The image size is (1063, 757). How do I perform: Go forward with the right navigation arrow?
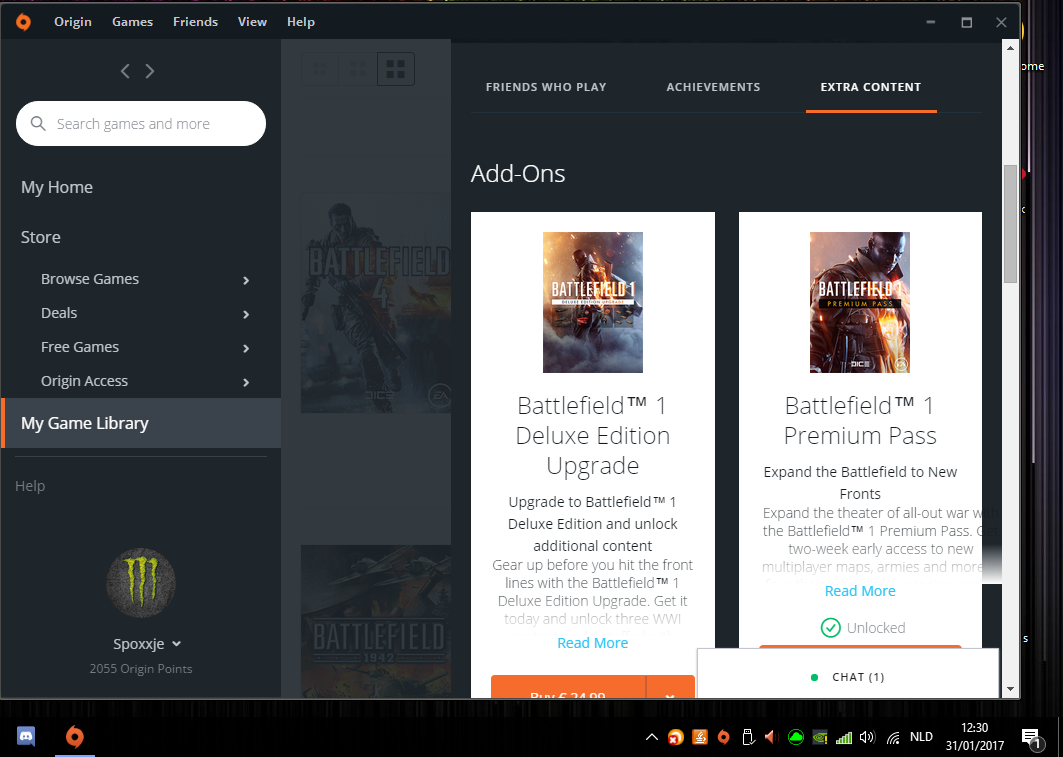pos(150,71)
